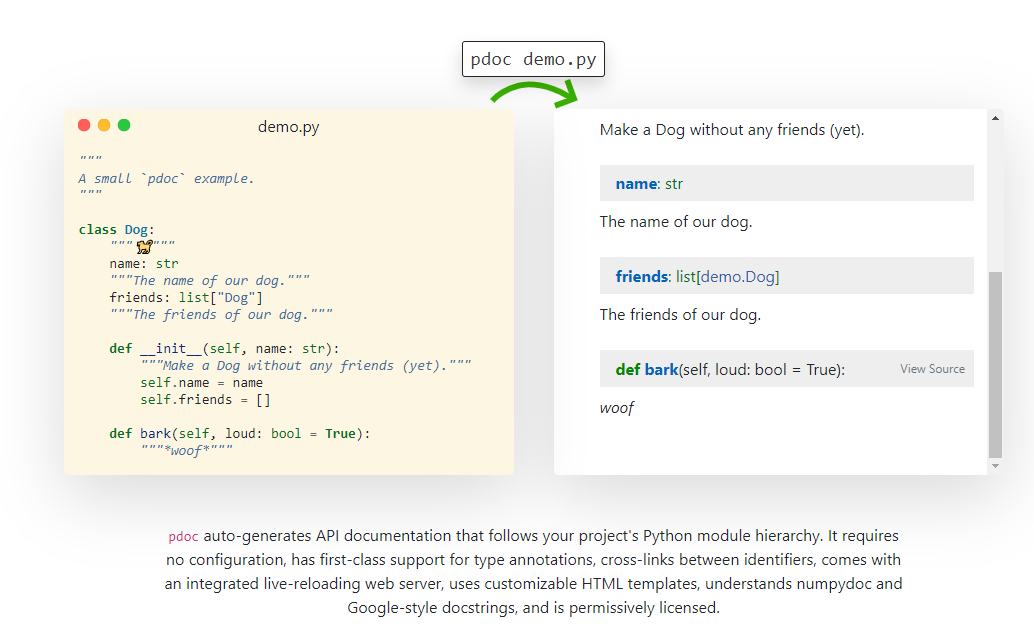Viewport: 1034px width, 626px height.
Task: Click the 'name: str' line in code
Action: pos(144,263)
